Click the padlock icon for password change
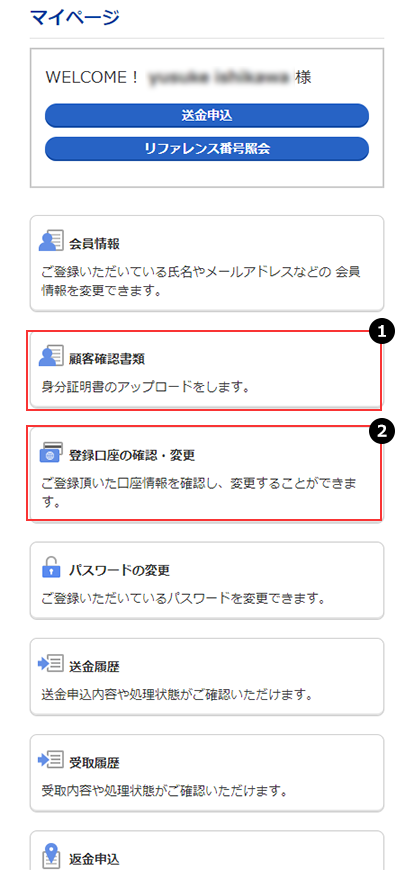The width and height of the screenshot is (414, 870). (x=51, y=567)
